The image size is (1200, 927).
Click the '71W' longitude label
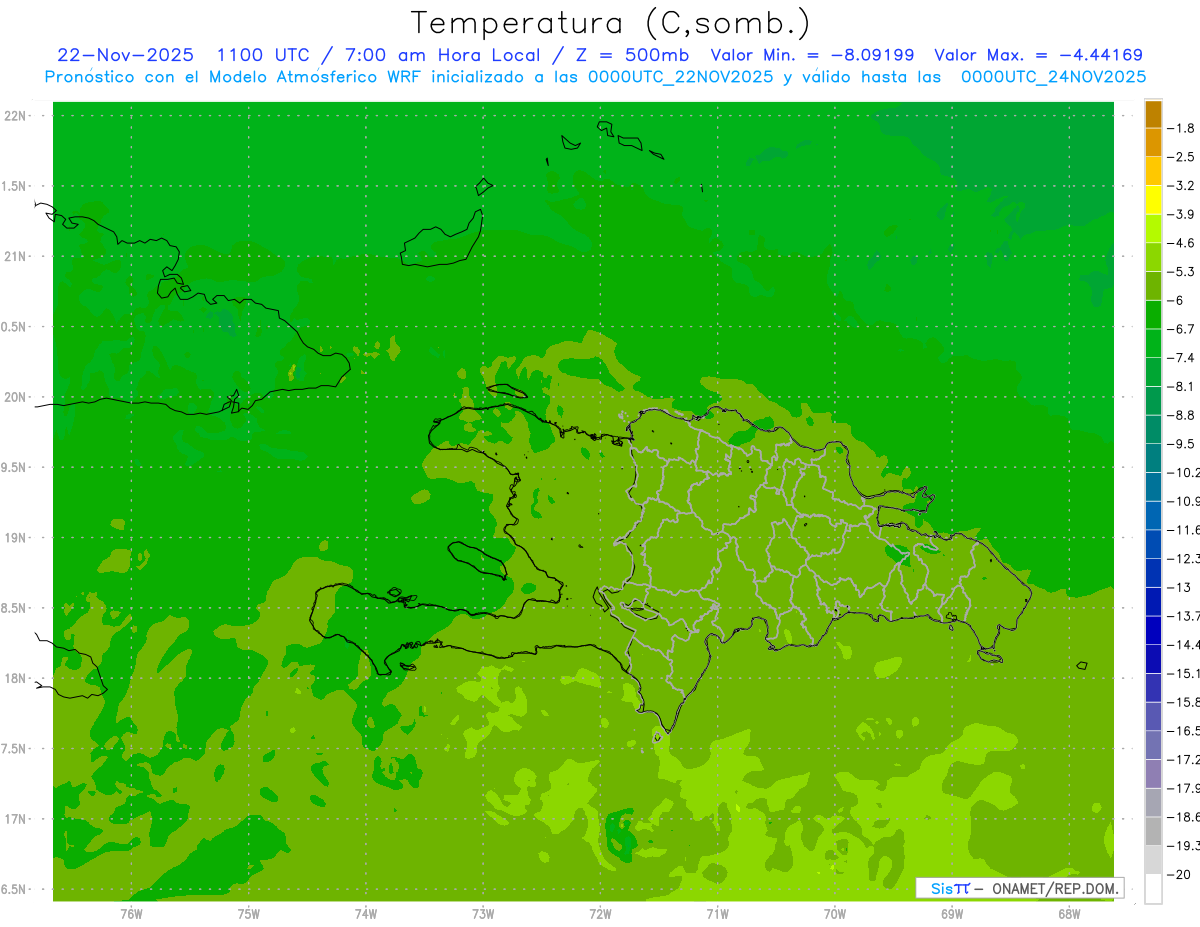pos(717,914)
